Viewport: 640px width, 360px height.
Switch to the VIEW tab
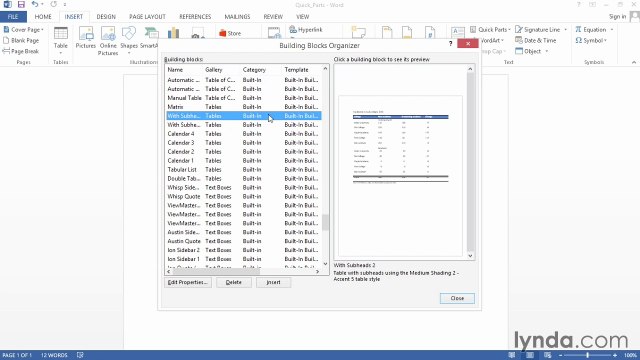point(302,17)
